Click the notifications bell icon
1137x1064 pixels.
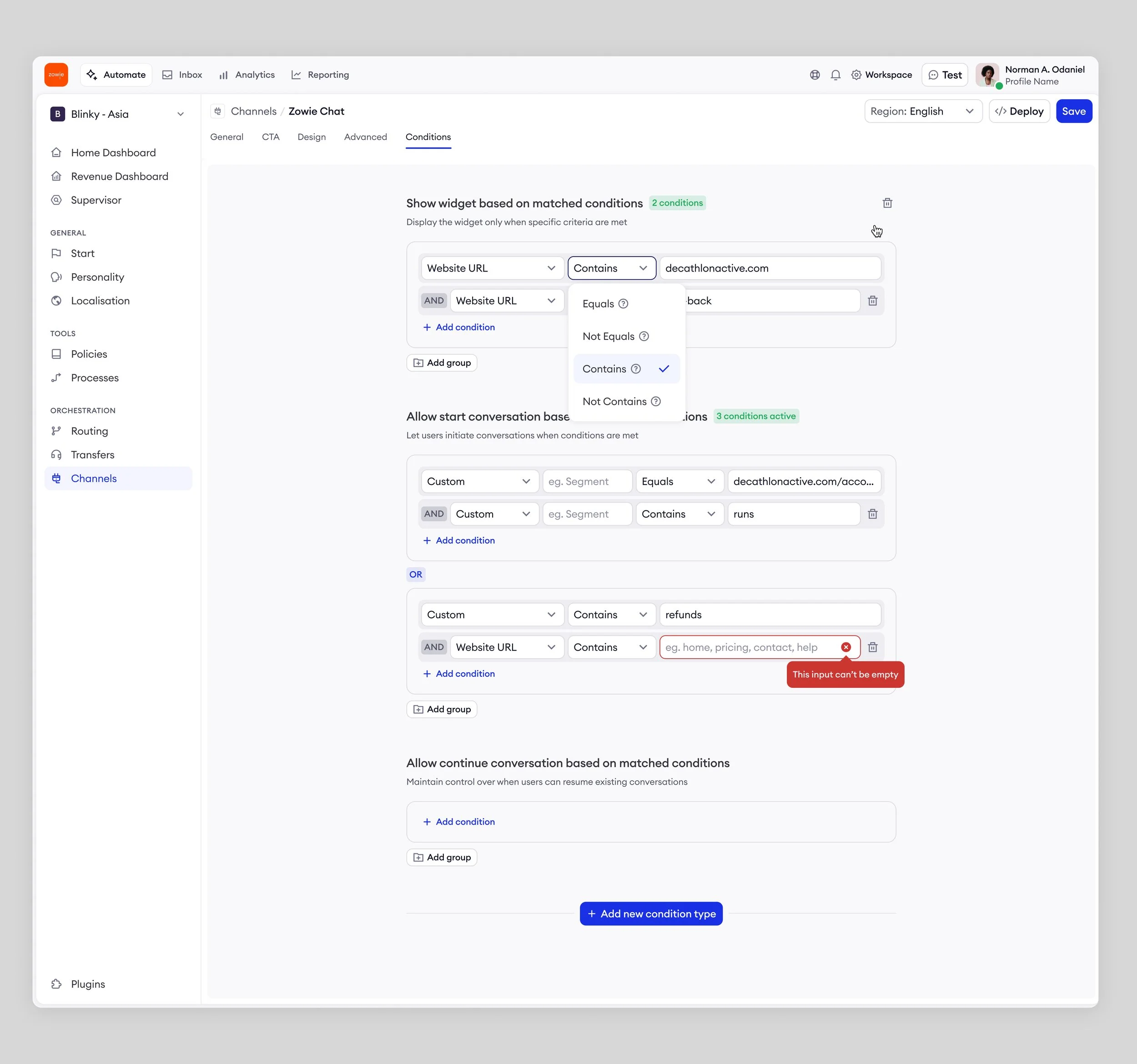click(835, 75)
